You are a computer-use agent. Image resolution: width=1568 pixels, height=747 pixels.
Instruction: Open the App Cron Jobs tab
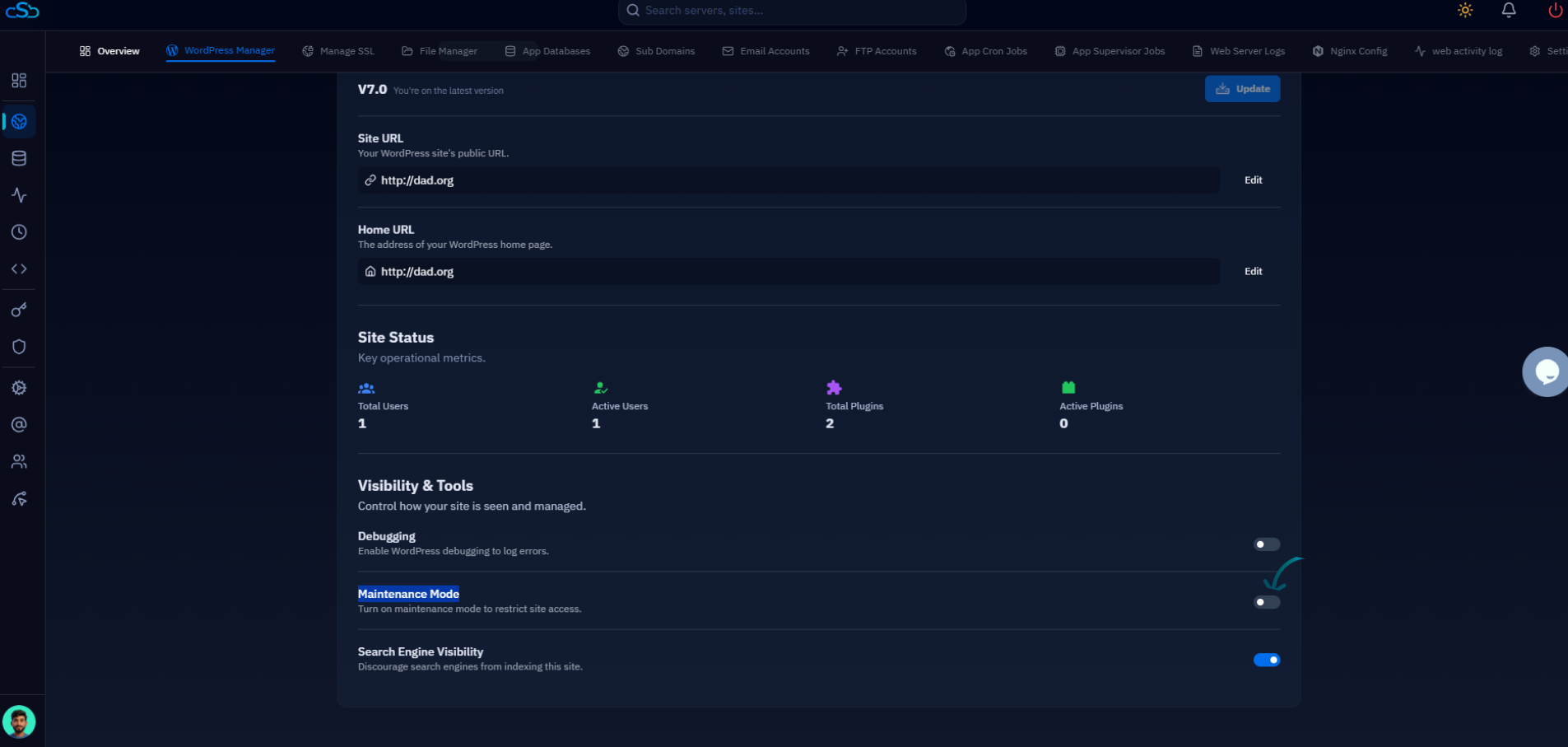click(986, 51)
